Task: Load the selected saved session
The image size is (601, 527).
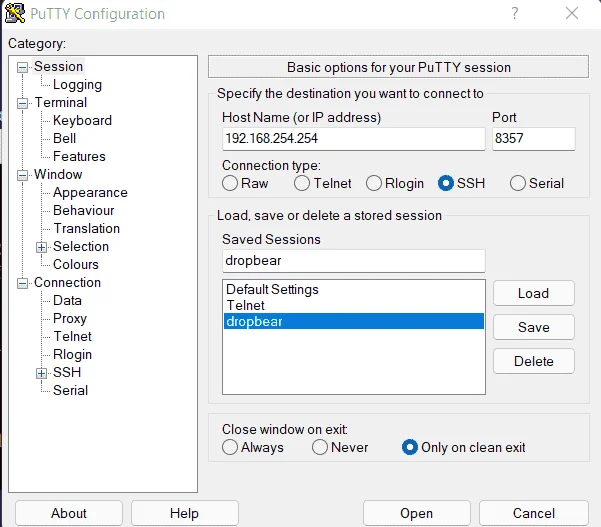Action: (x=534, y=293)
